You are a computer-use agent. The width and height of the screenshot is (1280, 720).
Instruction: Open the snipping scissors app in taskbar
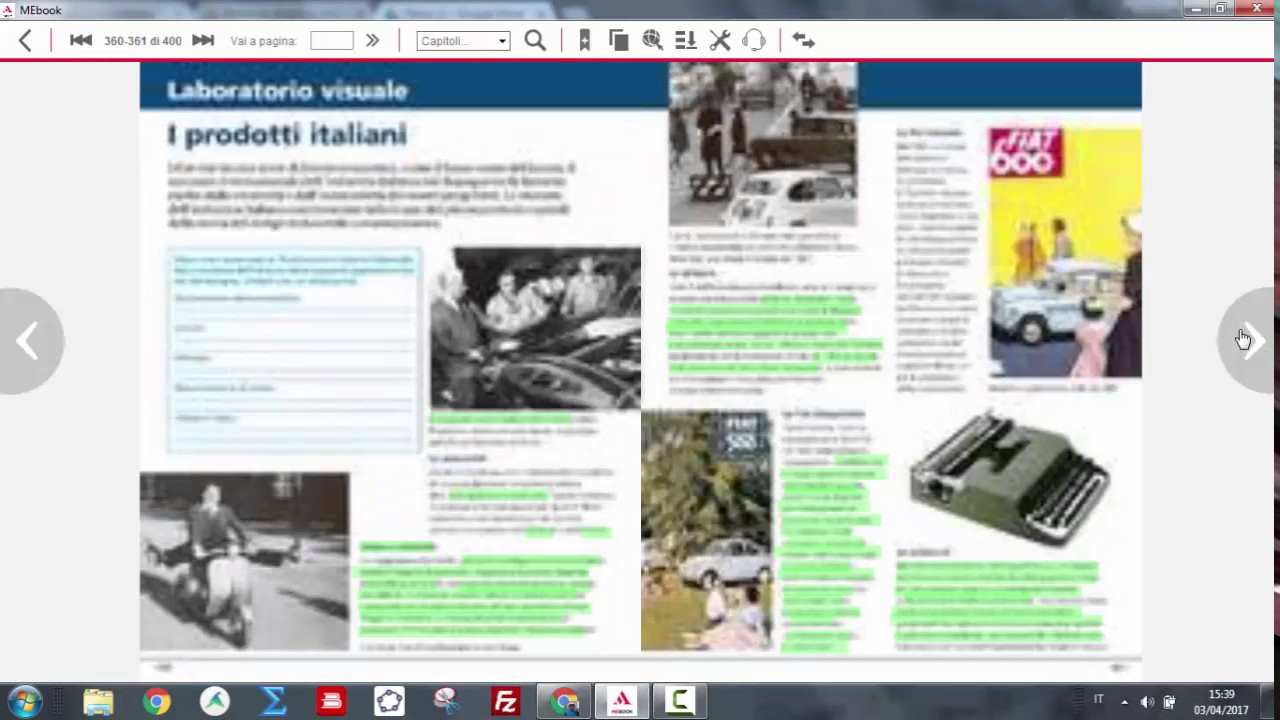coord(447,701)
